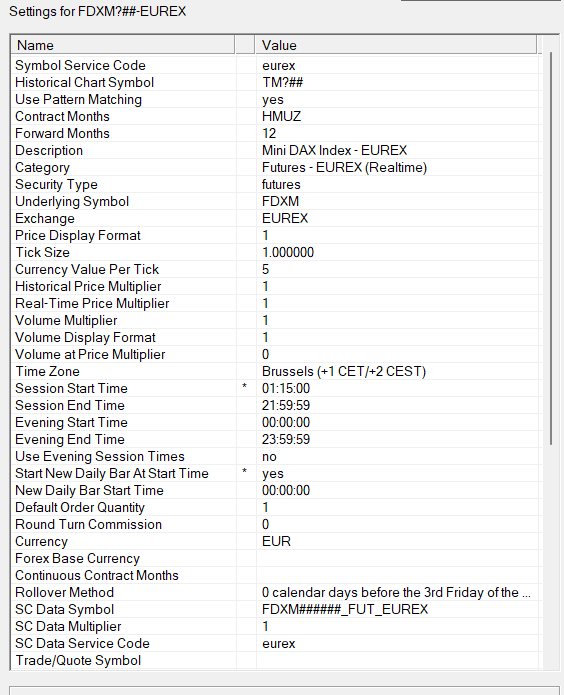564x695 pixels.
Task: Click the Value column header
Action: 396,45
